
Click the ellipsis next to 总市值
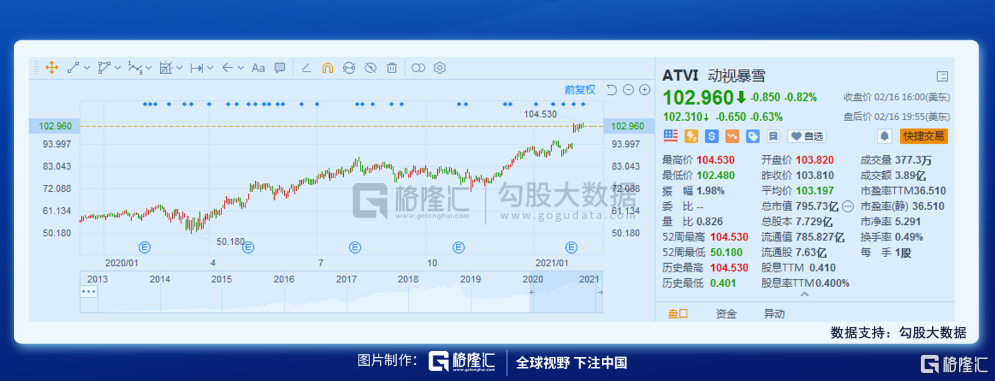click(847, 206)
